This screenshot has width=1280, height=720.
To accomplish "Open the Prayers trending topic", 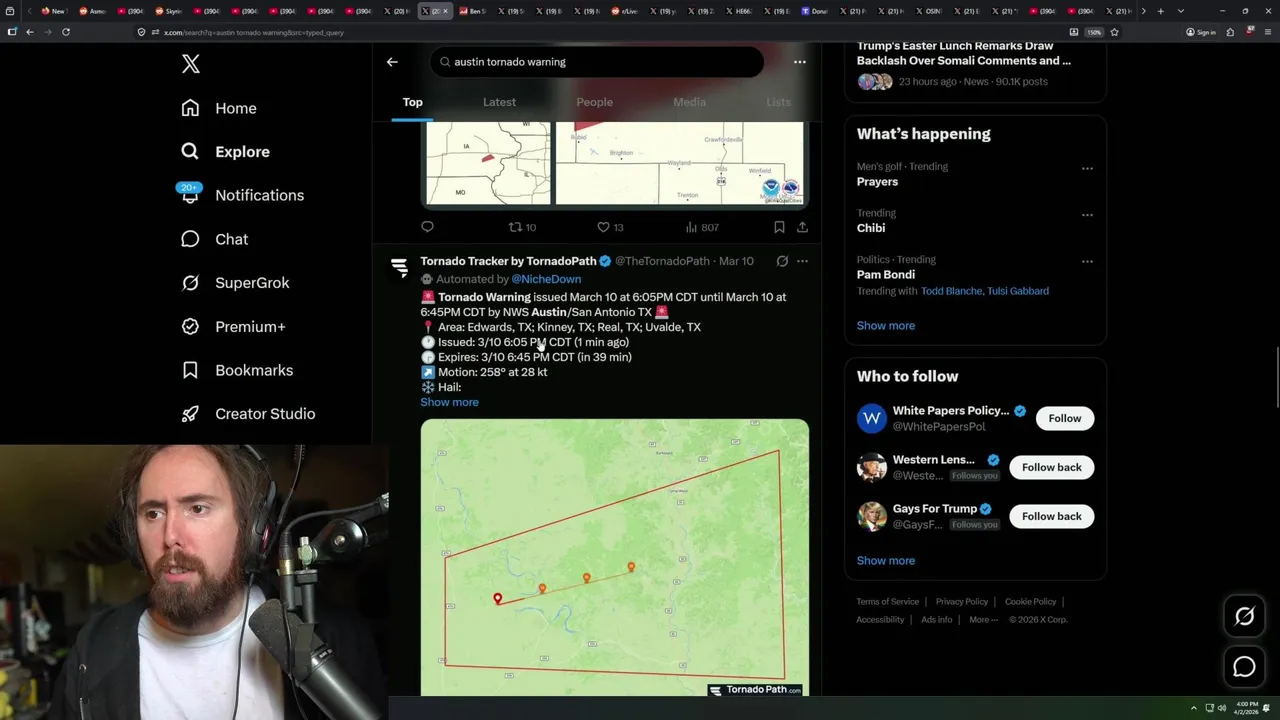I will [x=877, y=182].
